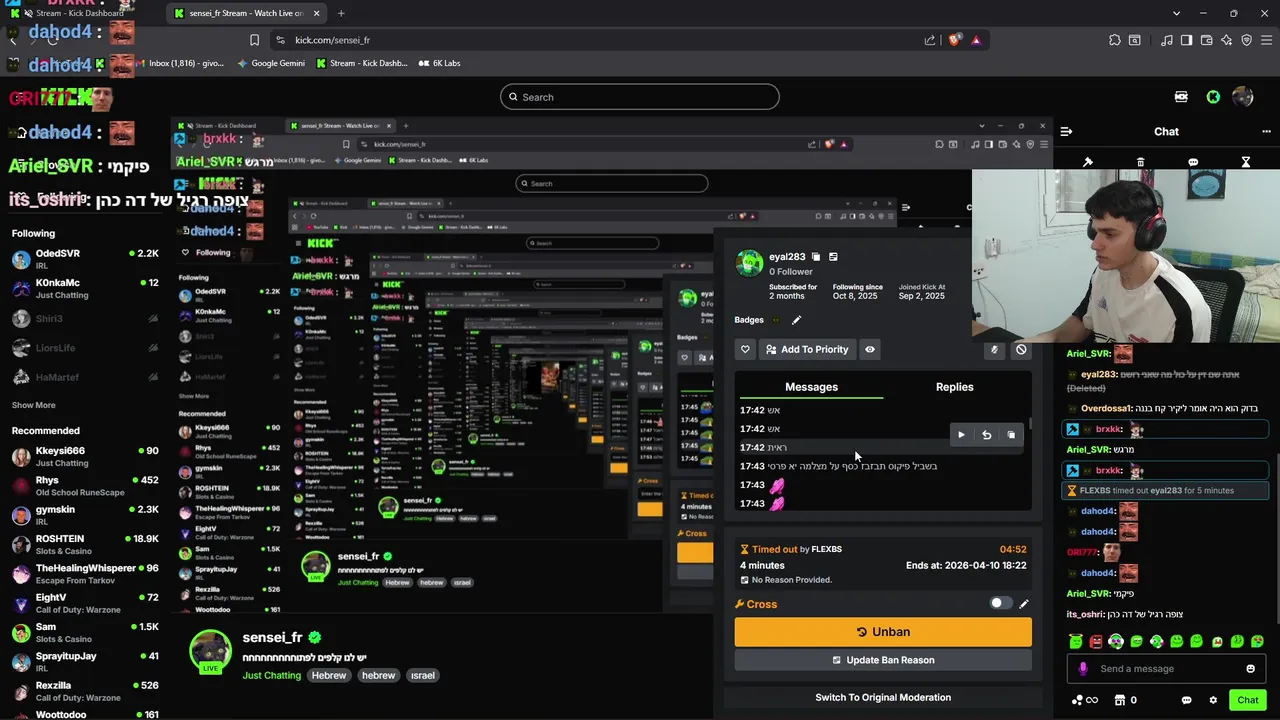Open the Google Gemini bookmark

(271, 63)
